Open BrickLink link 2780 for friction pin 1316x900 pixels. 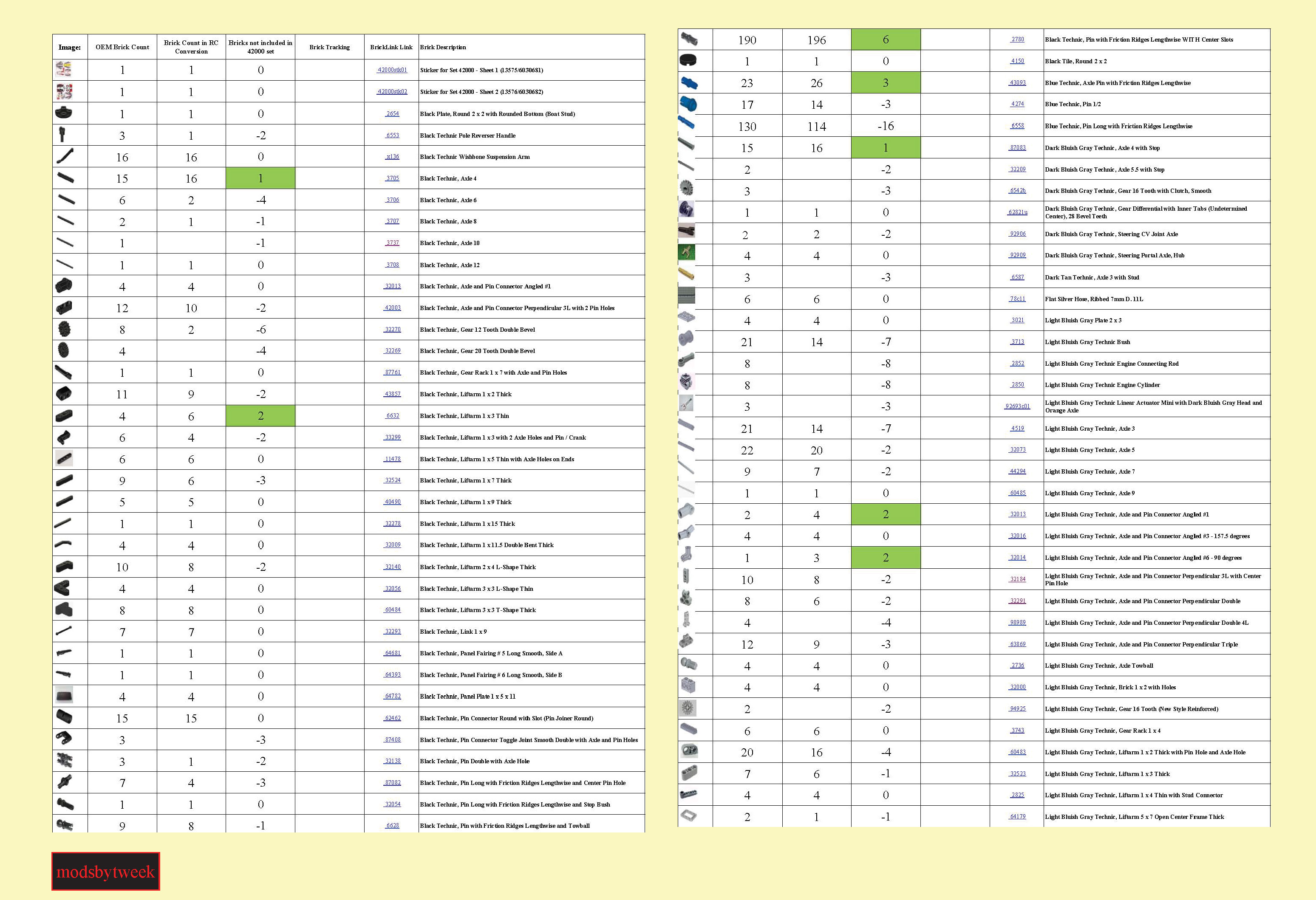pos(1017,39)
